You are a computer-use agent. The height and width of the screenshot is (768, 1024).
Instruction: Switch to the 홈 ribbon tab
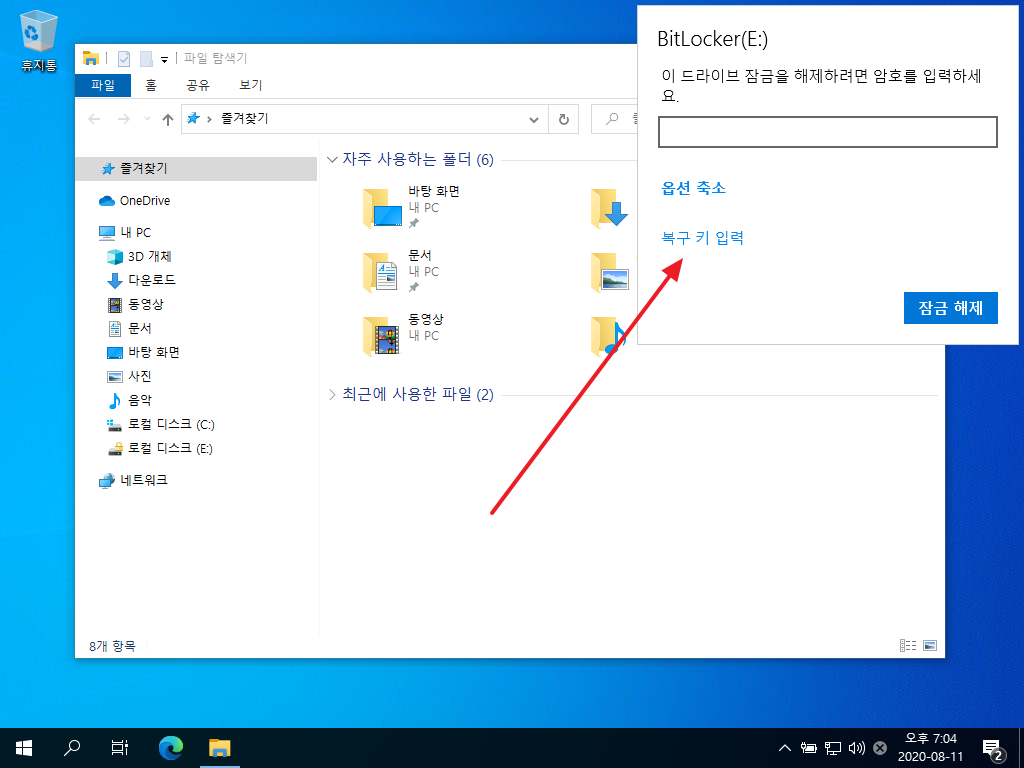click(151, 85)
